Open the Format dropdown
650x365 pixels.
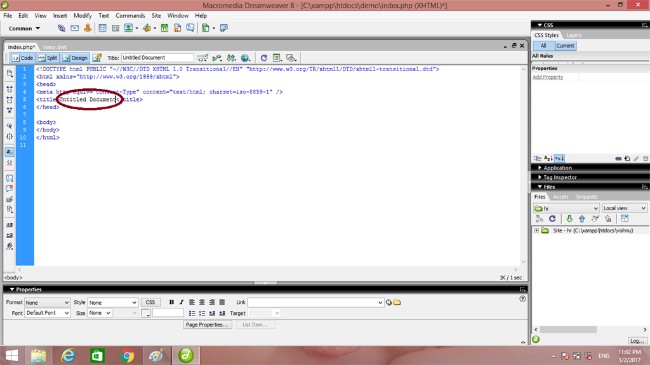click(47, 302)
